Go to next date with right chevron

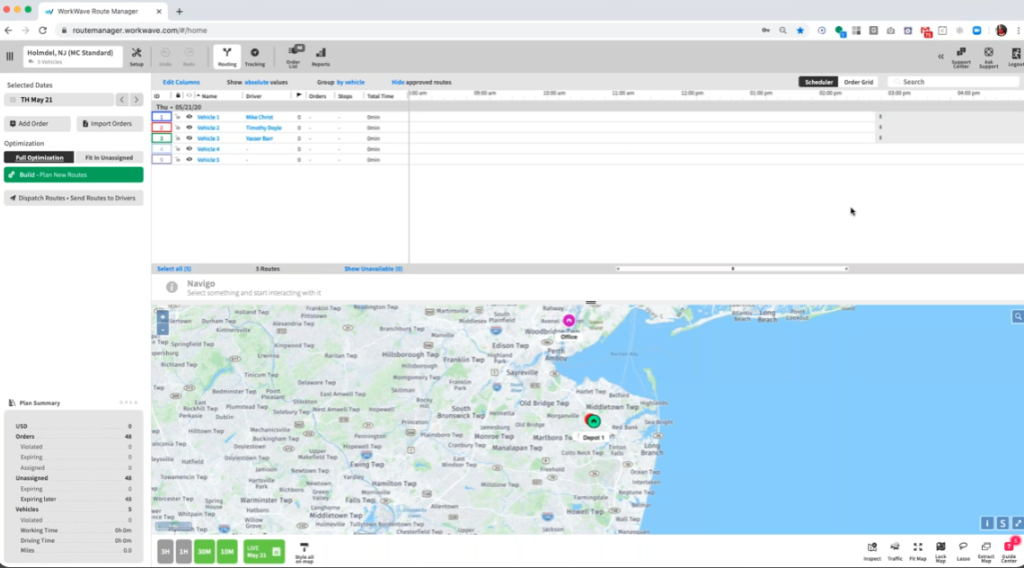point(136,100)
